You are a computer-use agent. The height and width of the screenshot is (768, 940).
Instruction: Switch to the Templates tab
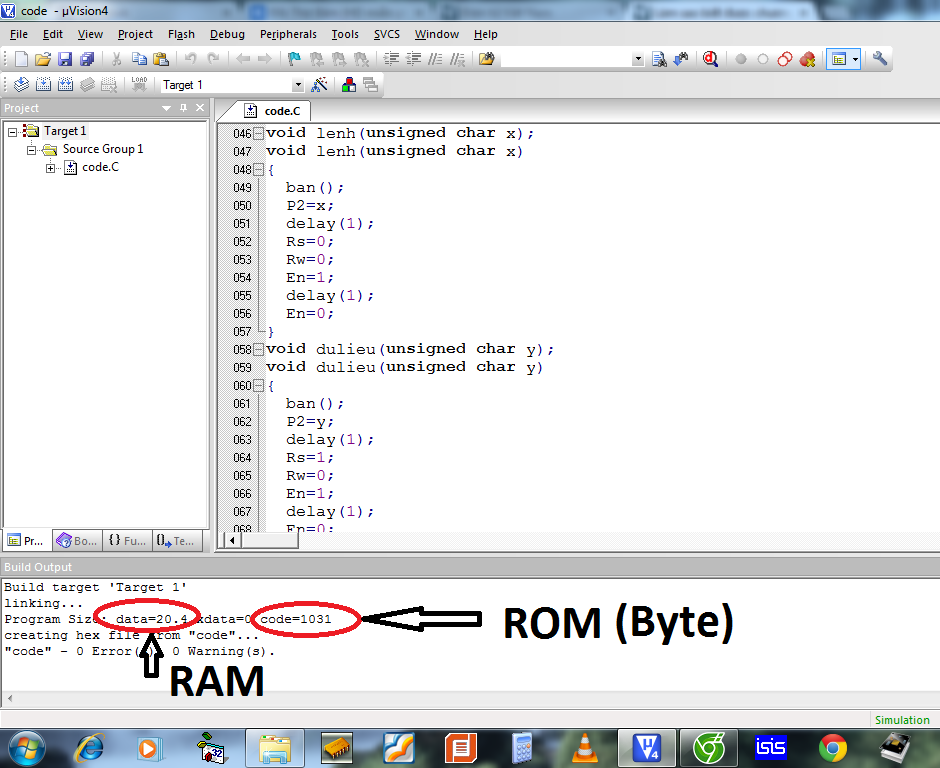(176, 541)
